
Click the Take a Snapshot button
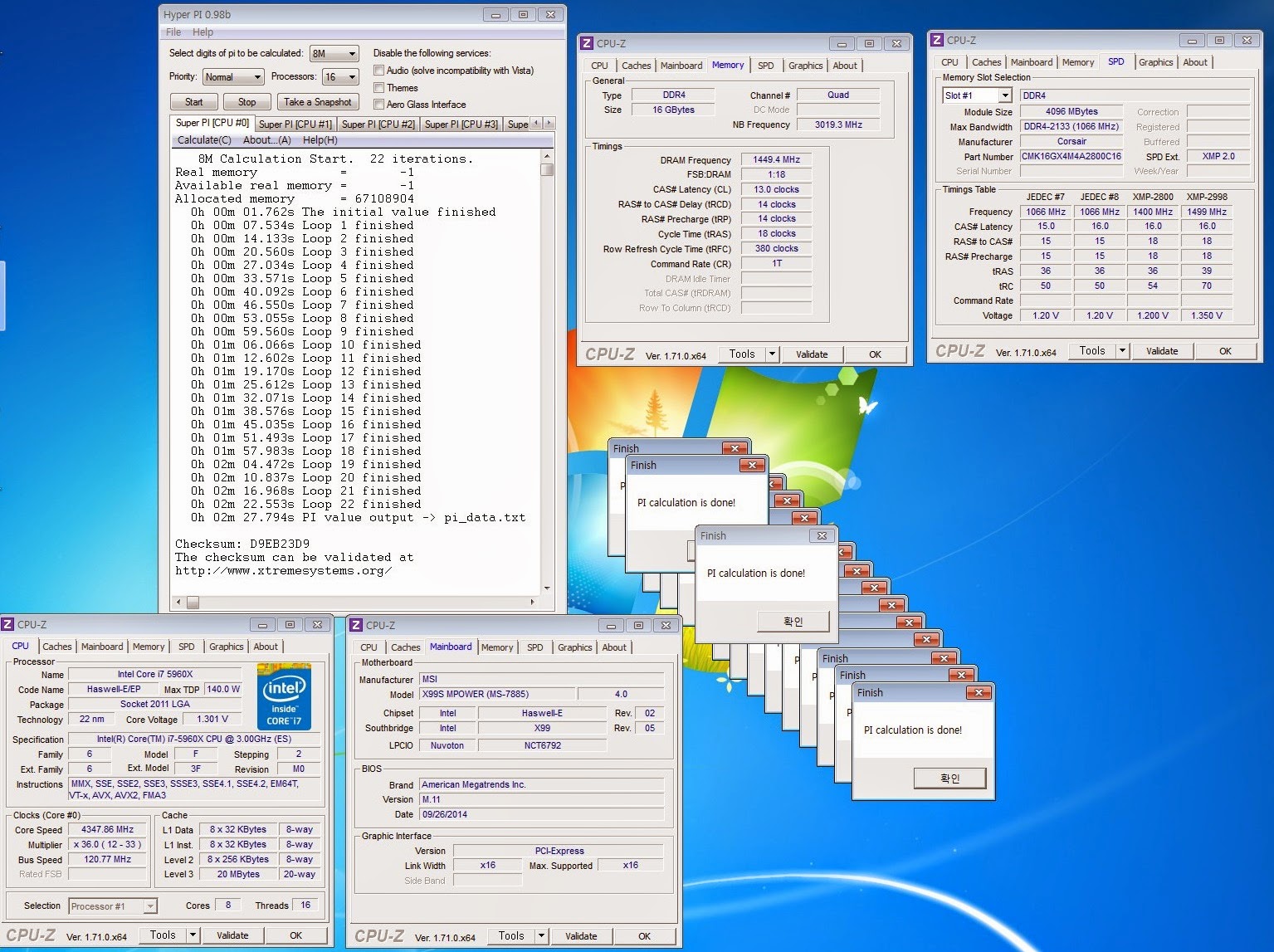[318, 102]
